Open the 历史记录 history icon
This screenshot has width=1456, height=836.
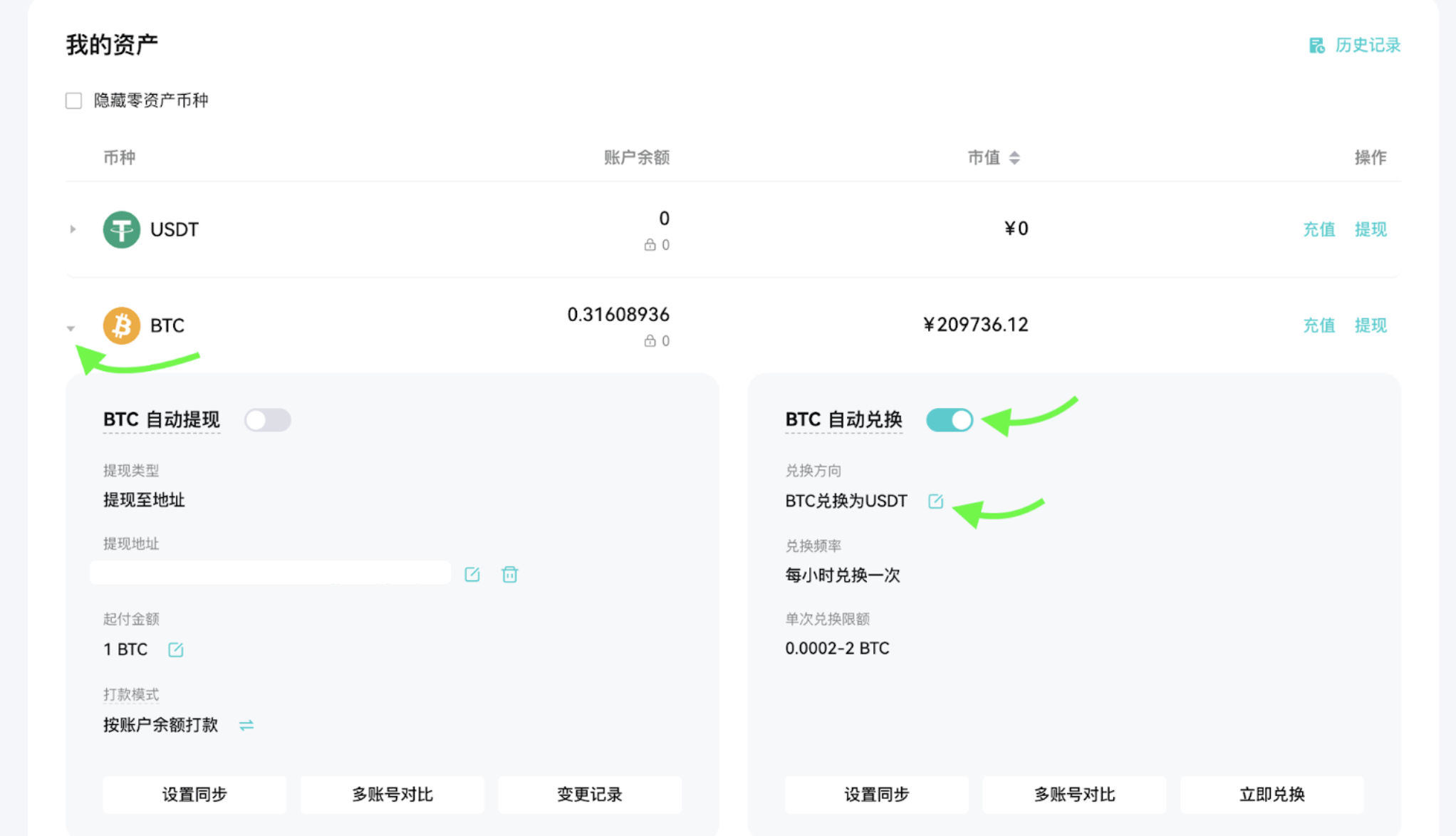pyautogui.click(x=1316, y=46)
